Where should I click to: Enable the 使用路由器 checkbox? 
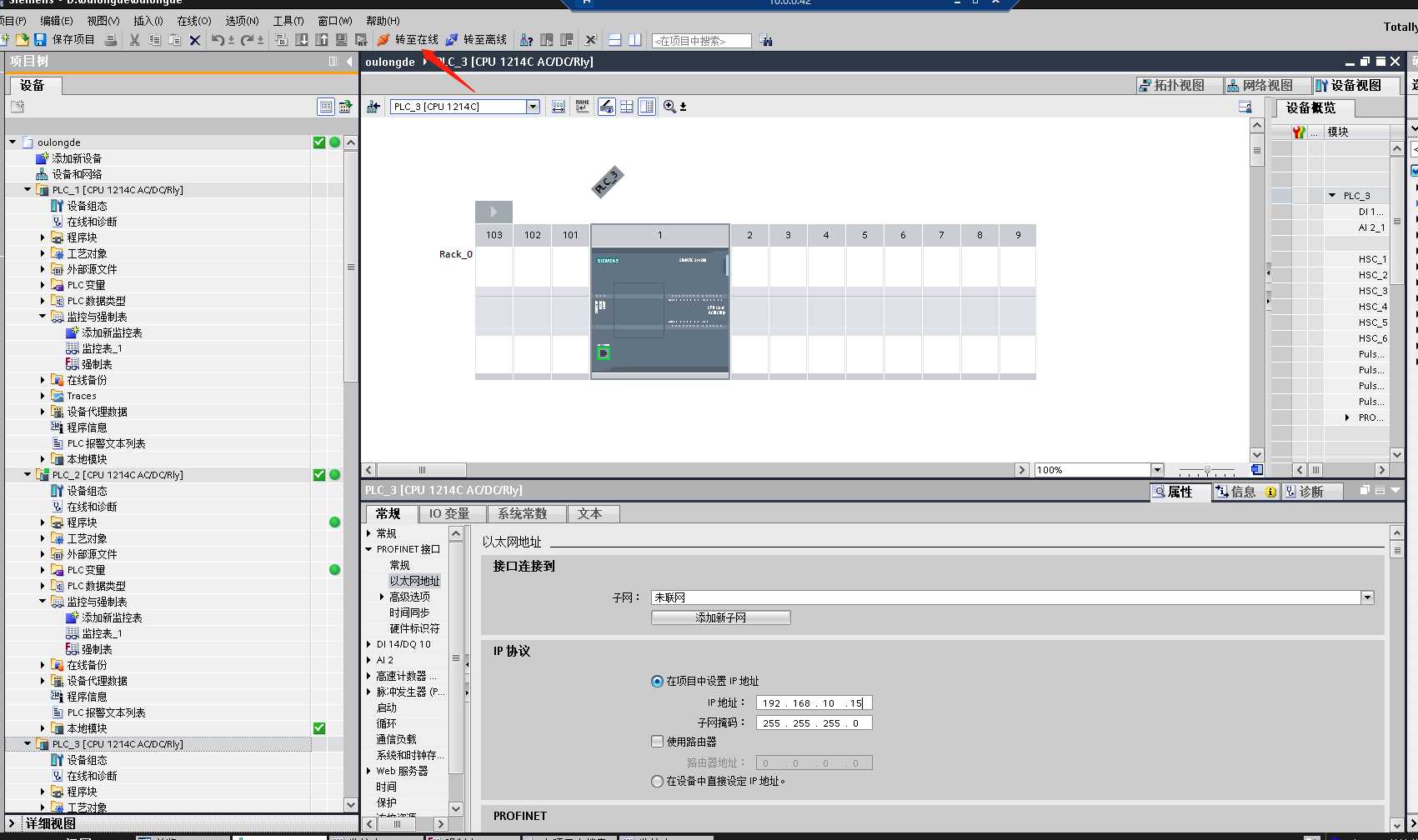pos(658,741)
